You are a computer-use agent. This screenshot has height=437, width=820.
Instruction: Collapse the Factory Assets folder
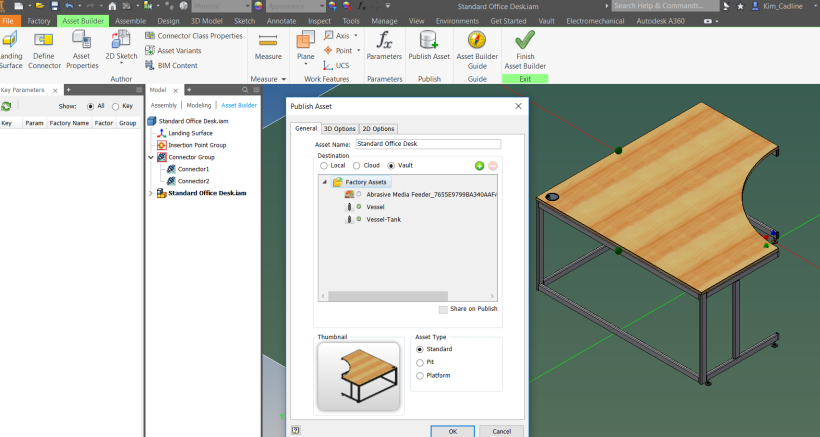point(324,182)
